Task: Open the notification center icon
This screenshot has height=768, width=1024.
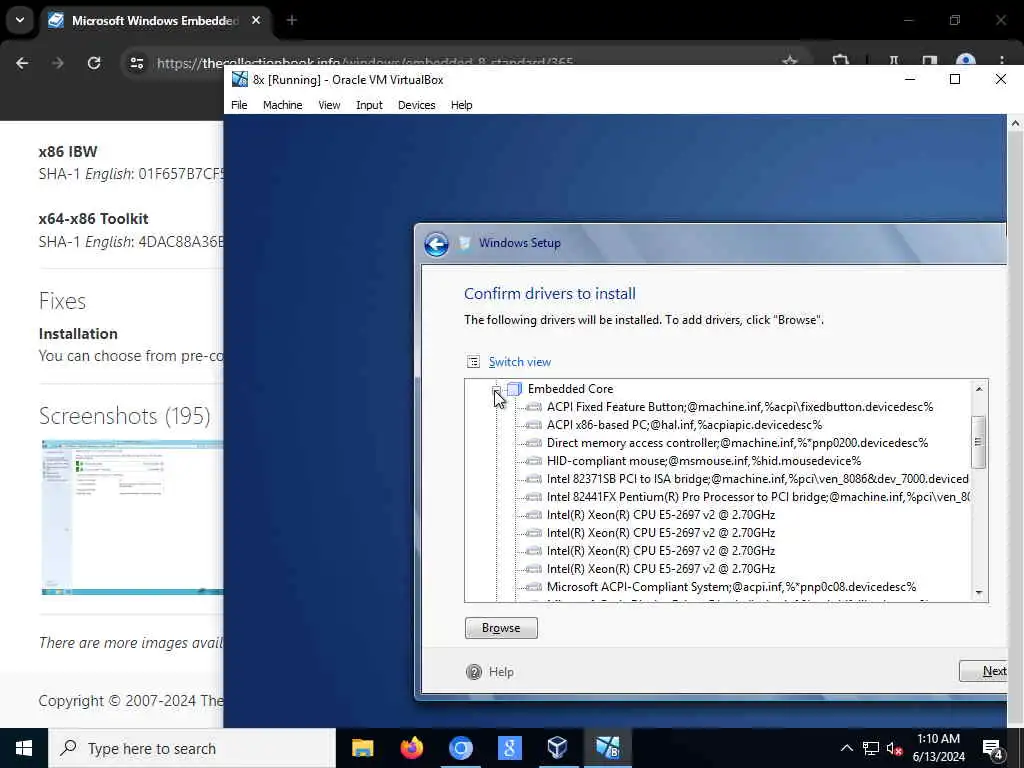Action: 993,749
